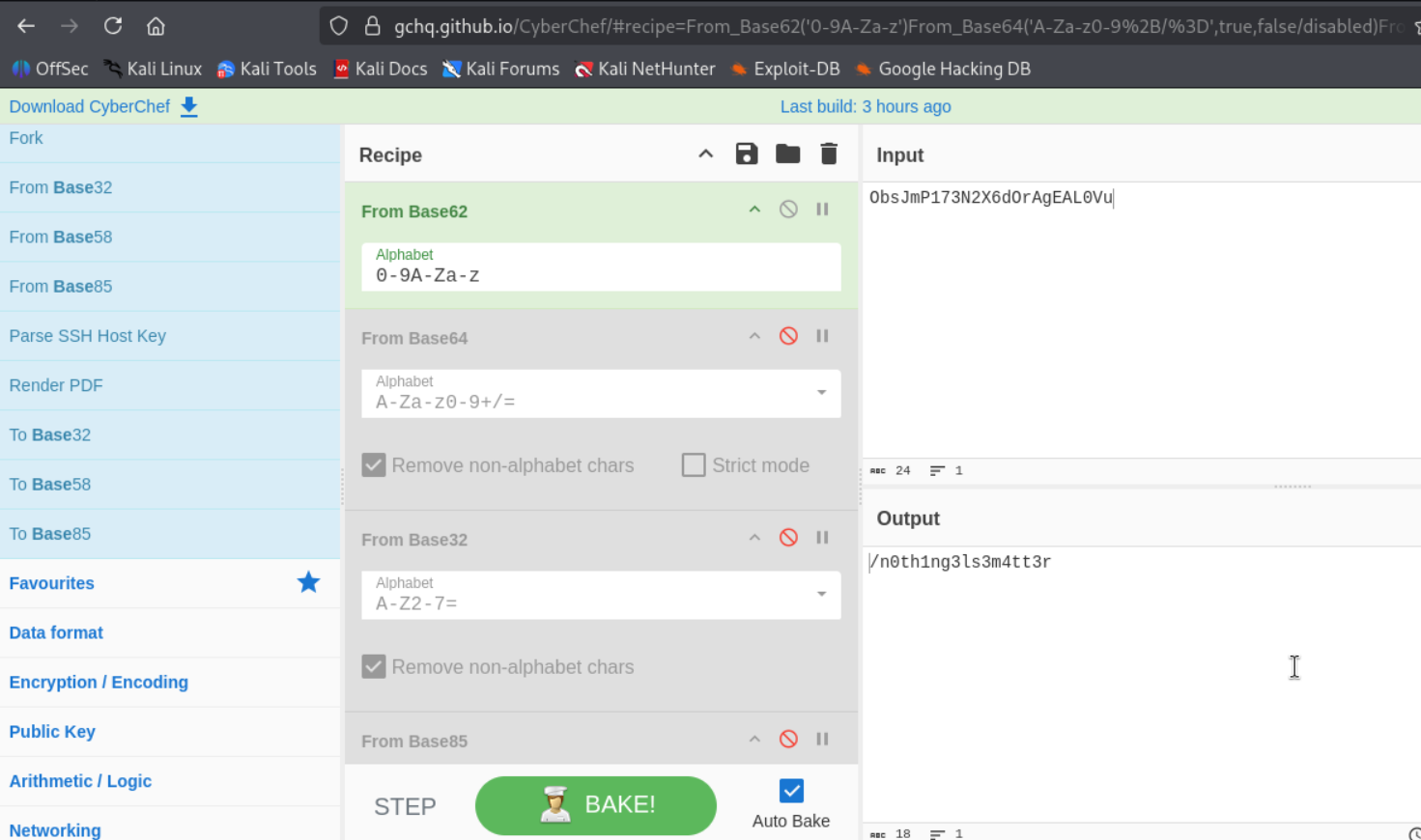
Task: Open the Kali Tools bookmark
Action: tap(267, 69)
